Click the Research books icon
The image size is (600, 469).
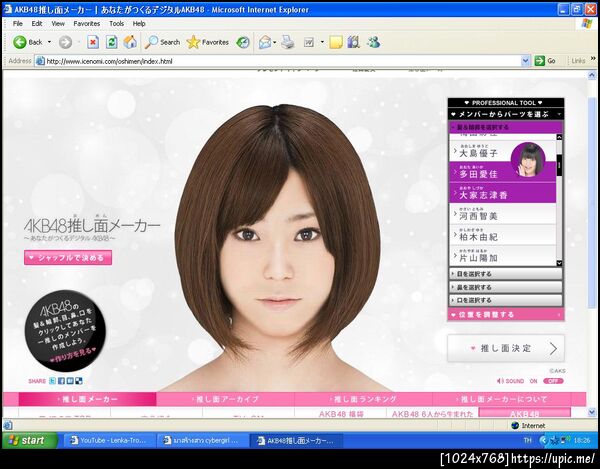point(354,42)
